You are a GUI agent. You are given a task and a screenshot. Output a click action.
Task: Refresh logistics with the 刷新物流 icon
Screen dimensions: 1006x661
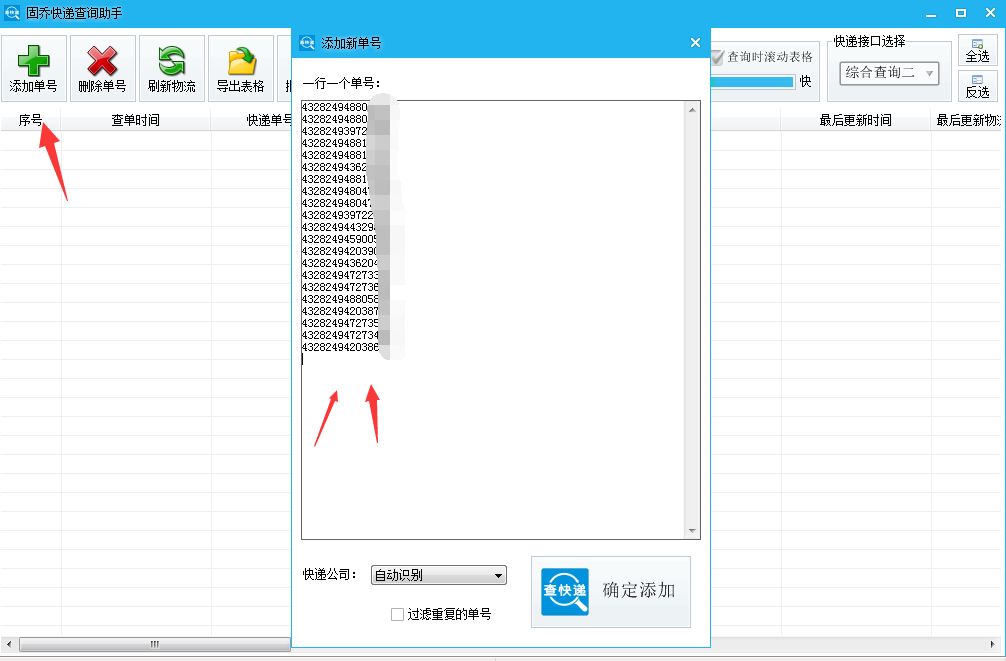pyautogui.click(x=170, y=67)
